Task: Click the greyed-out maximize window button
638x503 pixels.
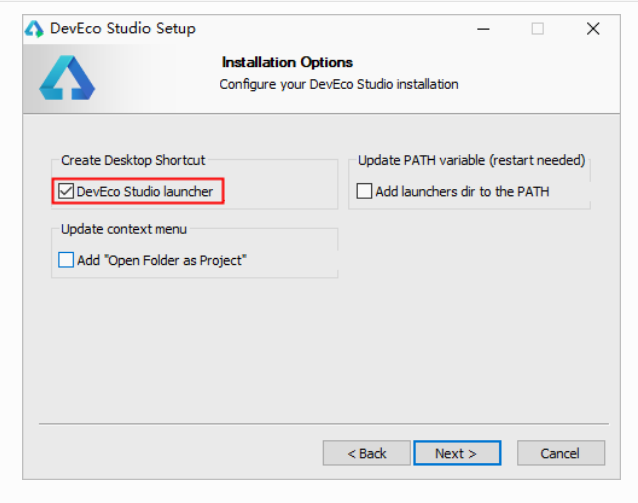Action: point(538,29)
